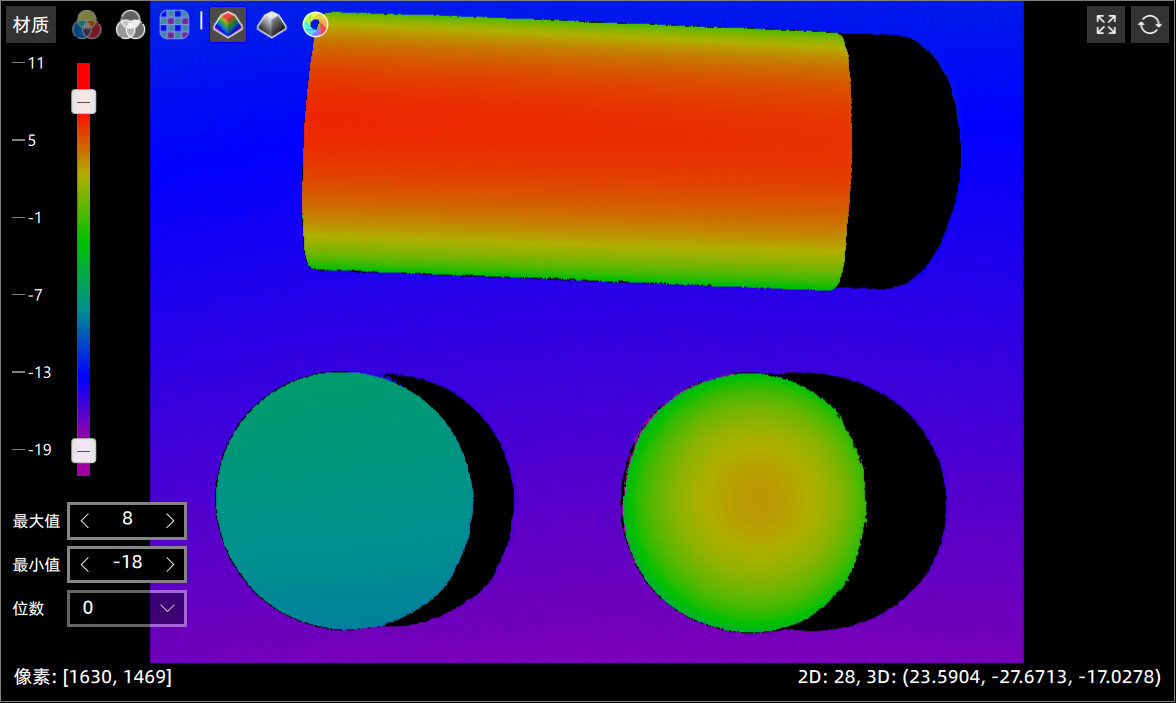Click the 最小值 value field showing -18
1176x703 pixels.
pos(127,565)
